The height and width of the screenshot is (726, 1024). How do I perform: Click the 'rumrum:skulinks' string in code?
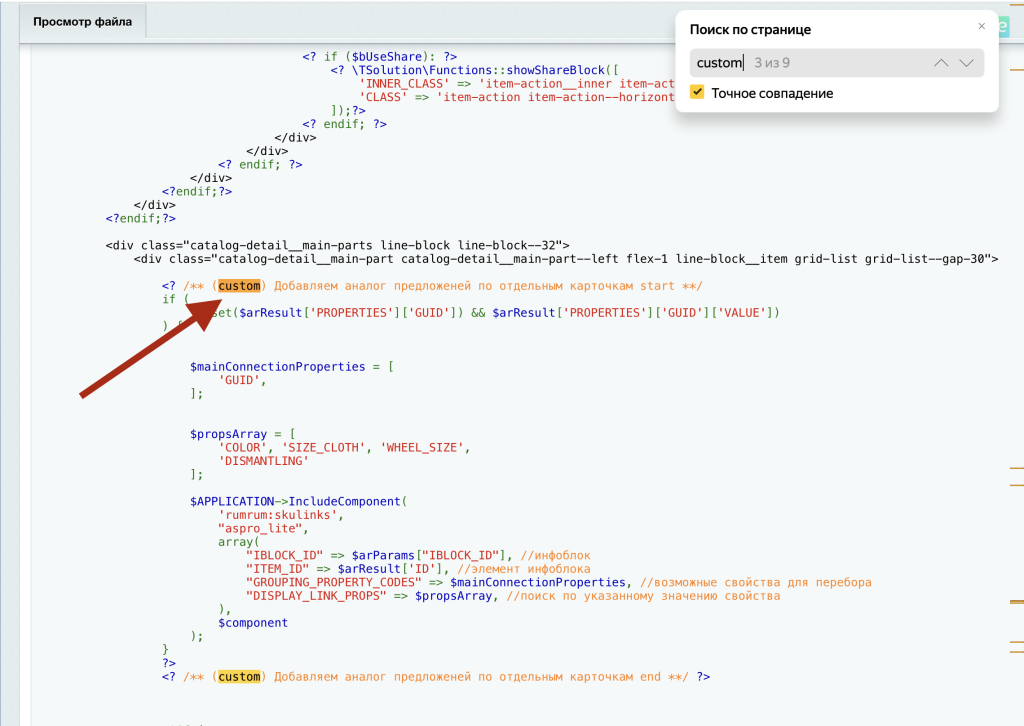(280, 515)
